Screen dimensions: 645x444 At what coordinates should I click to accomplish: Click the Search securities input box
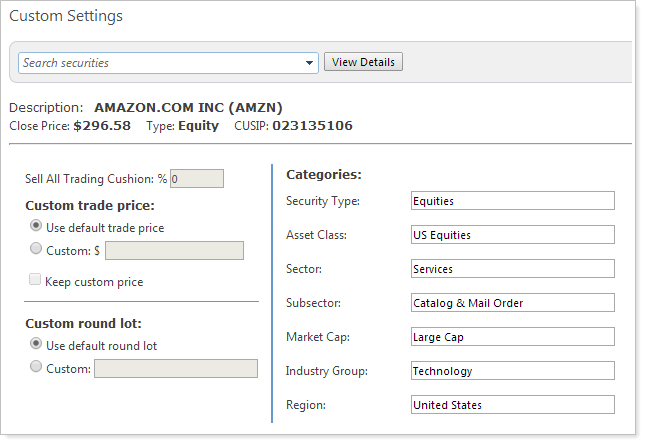[x=160, y=63]
